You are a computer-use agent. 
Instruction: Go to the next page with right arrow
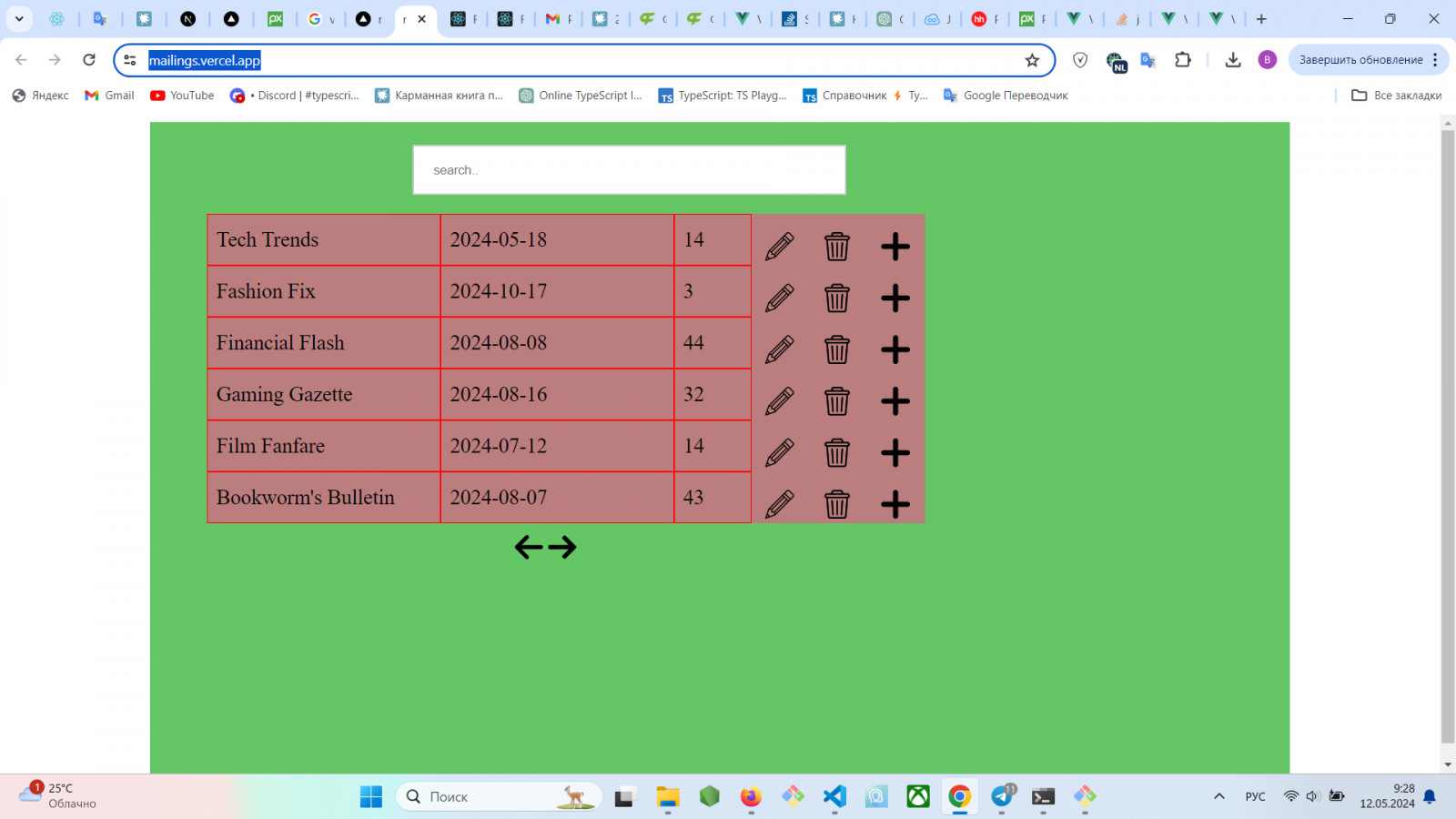[562, 547]
